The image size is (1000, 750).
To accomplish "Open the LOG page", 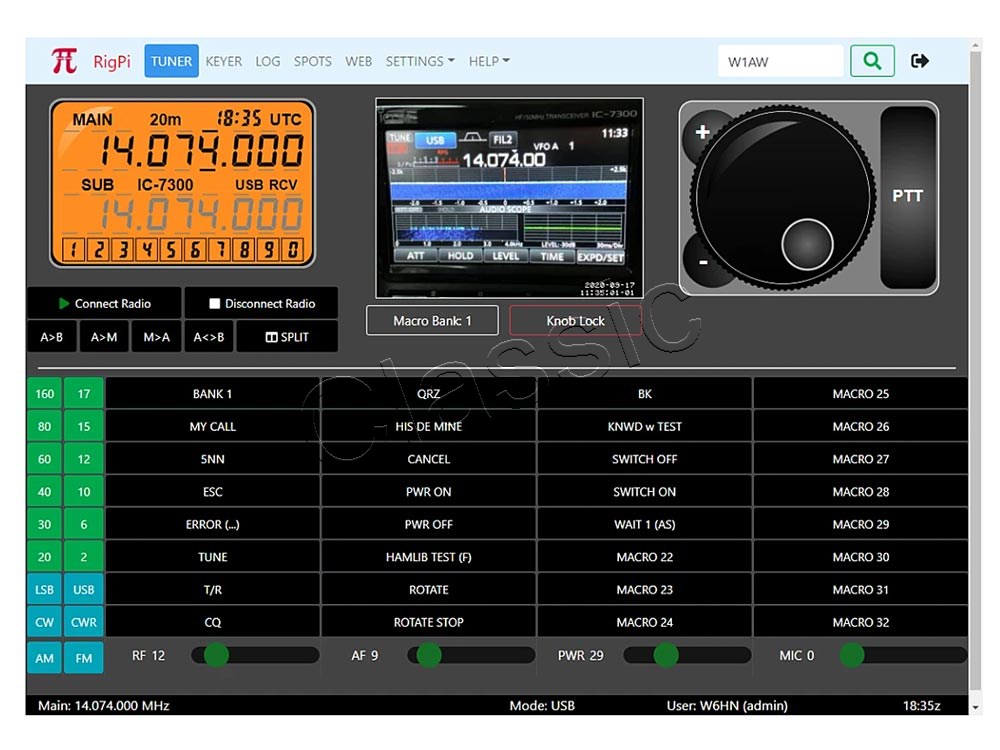I will pos(268,61).
